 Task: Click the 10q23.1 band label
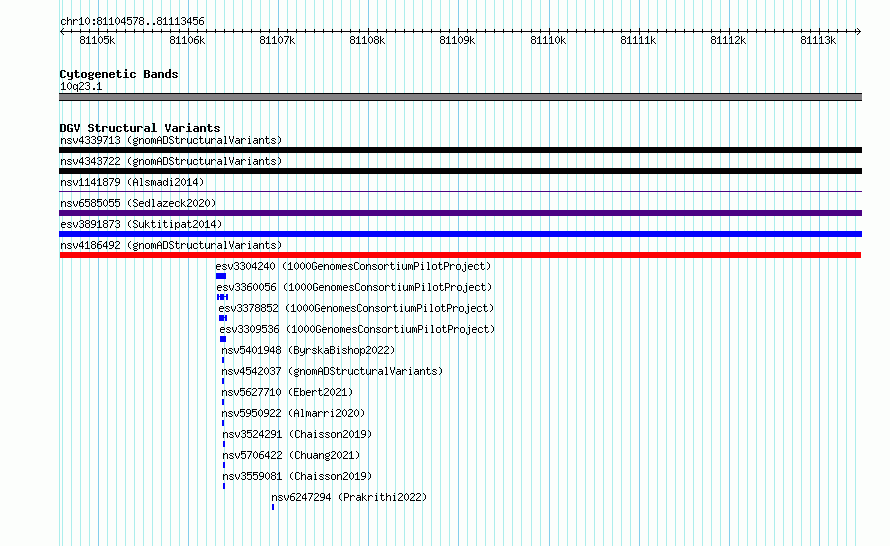pos(81,86)
